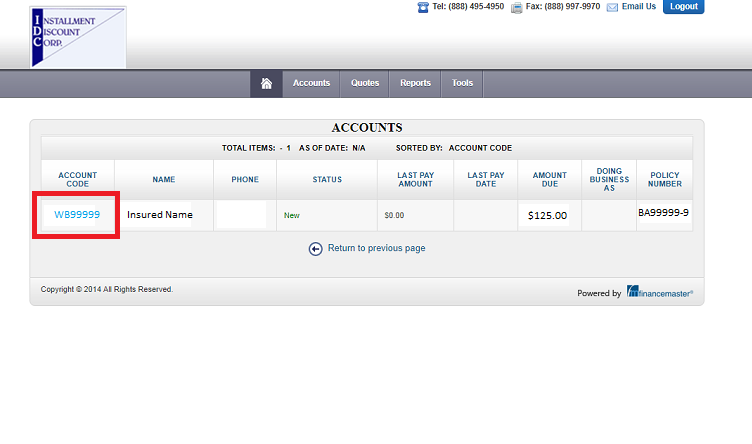The height and width of the screenshot is (444, 752).
Task: Click the Installment Discount Corp logo
Action: 78,37
